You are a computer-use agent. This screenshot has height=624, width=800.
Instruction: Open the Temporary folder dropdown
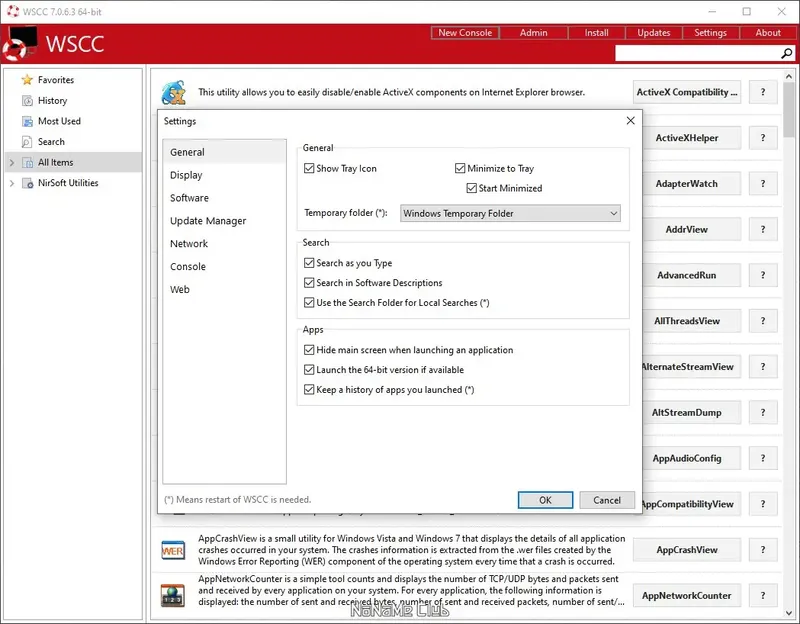pyautogui.click(x=613, y=213)
